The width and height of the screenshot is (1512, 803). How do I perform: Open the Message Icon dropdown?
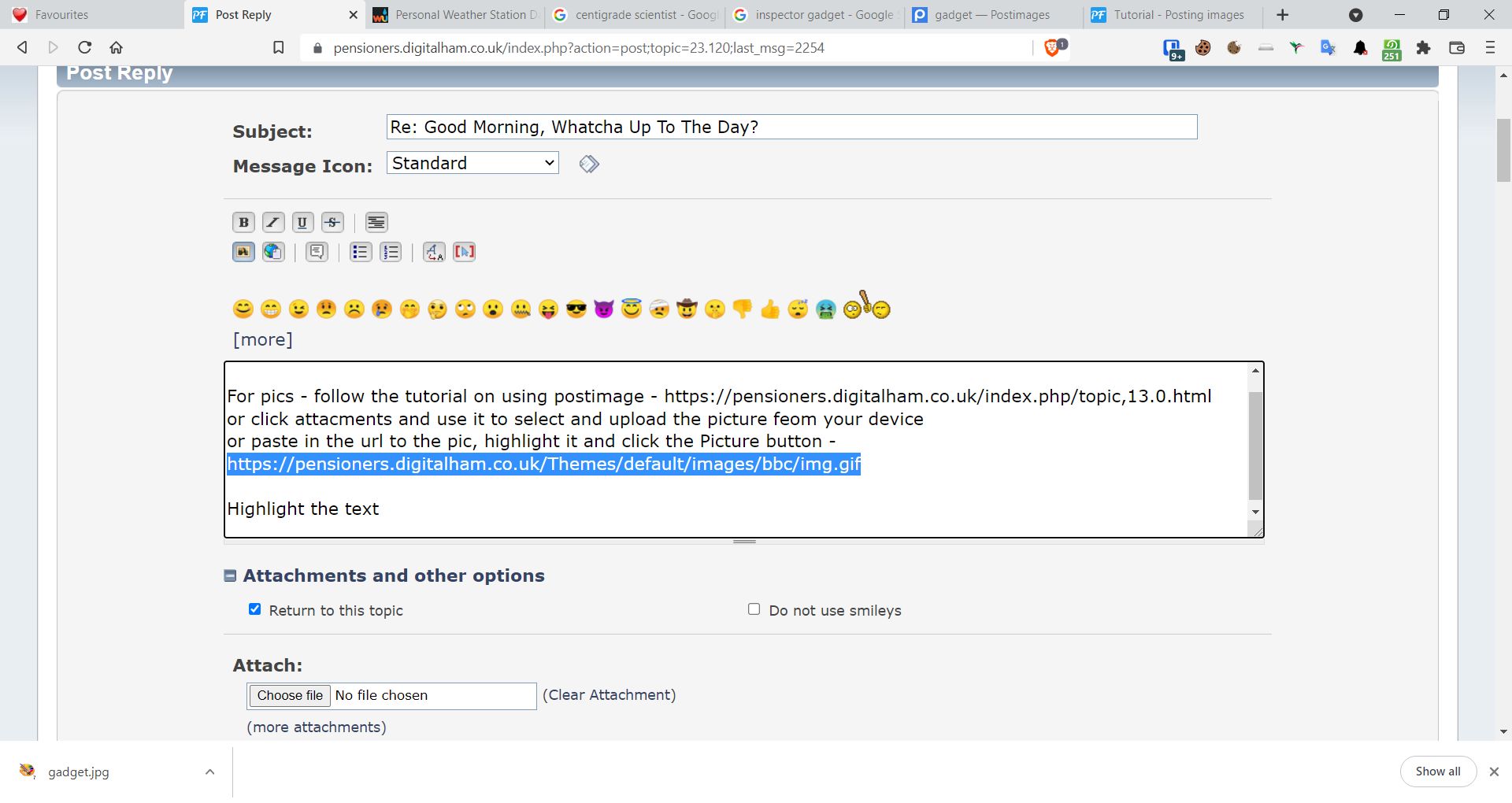(472, 163)
